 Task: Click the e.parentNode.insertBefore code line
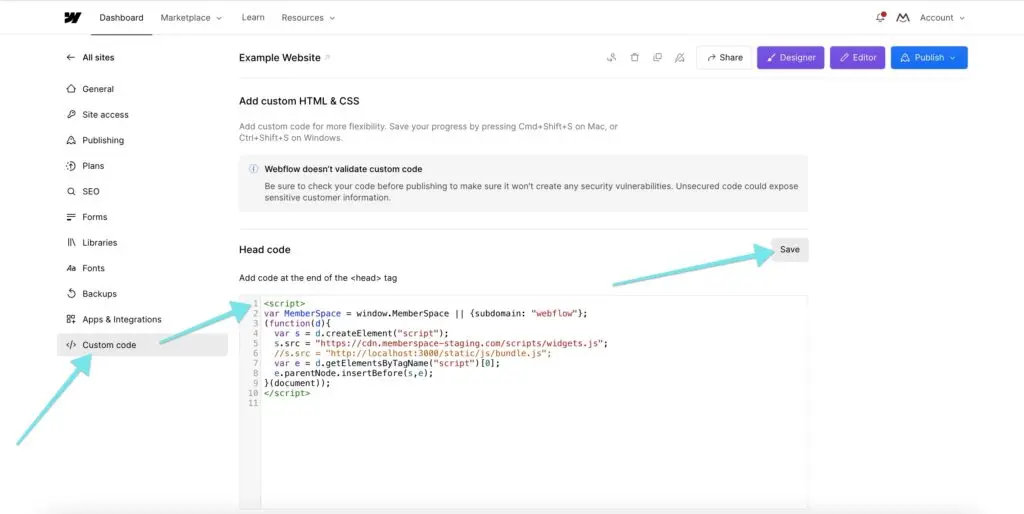(353, 373)
